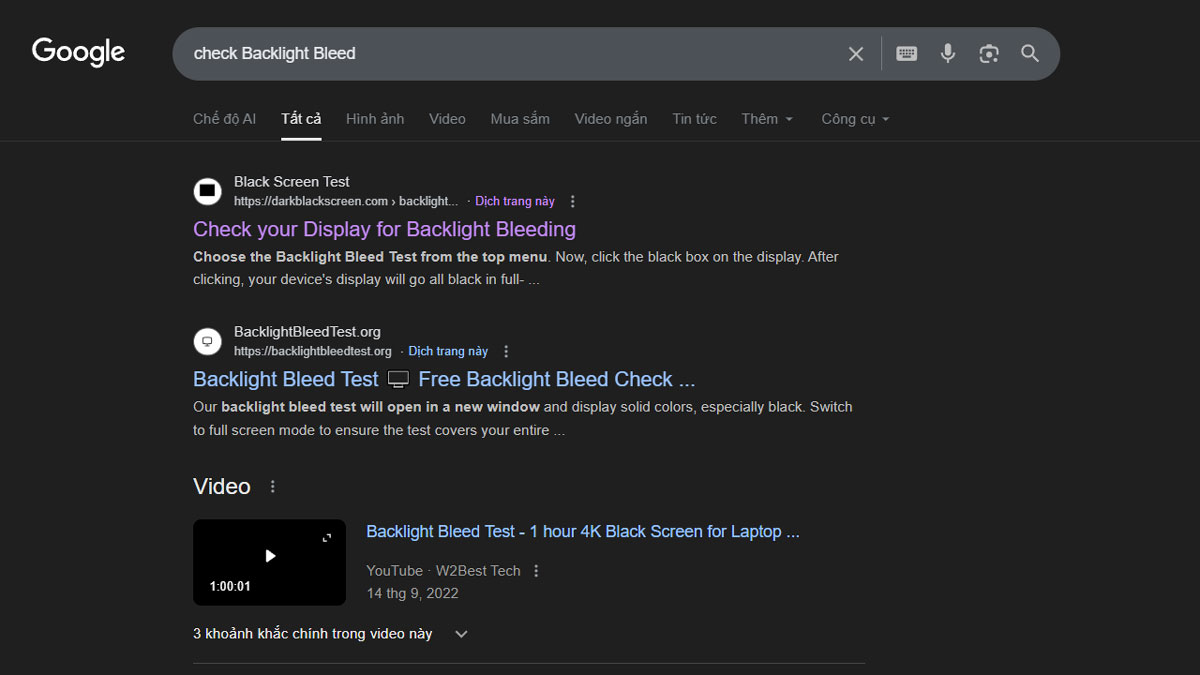The height and width of the screenshot is (675, 1200).
Task: Open three-dot menu for darkblackscreen.com result
Action: point(573,201)
